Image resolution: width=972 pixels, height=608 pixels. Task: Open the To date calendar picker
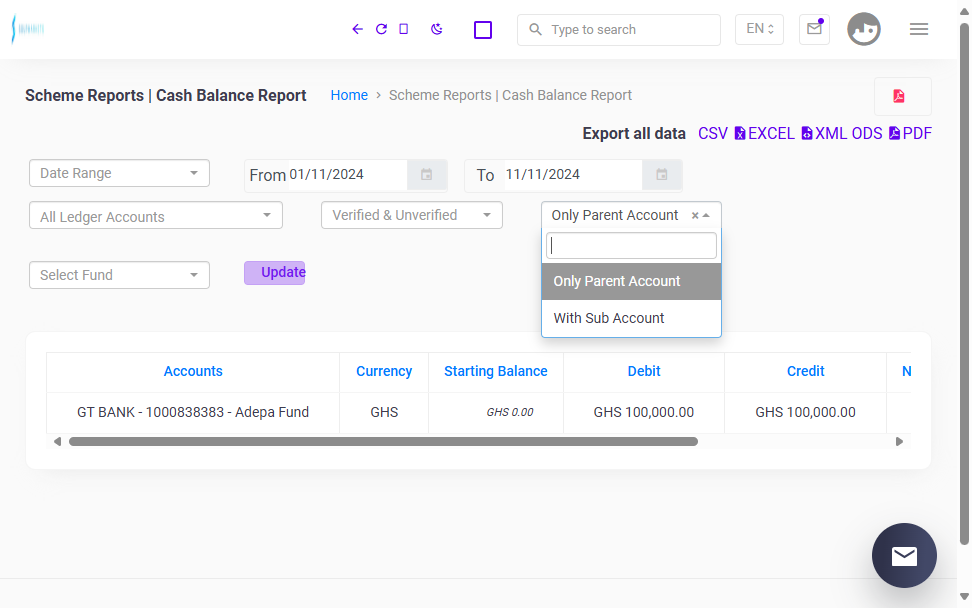point(662,175)
